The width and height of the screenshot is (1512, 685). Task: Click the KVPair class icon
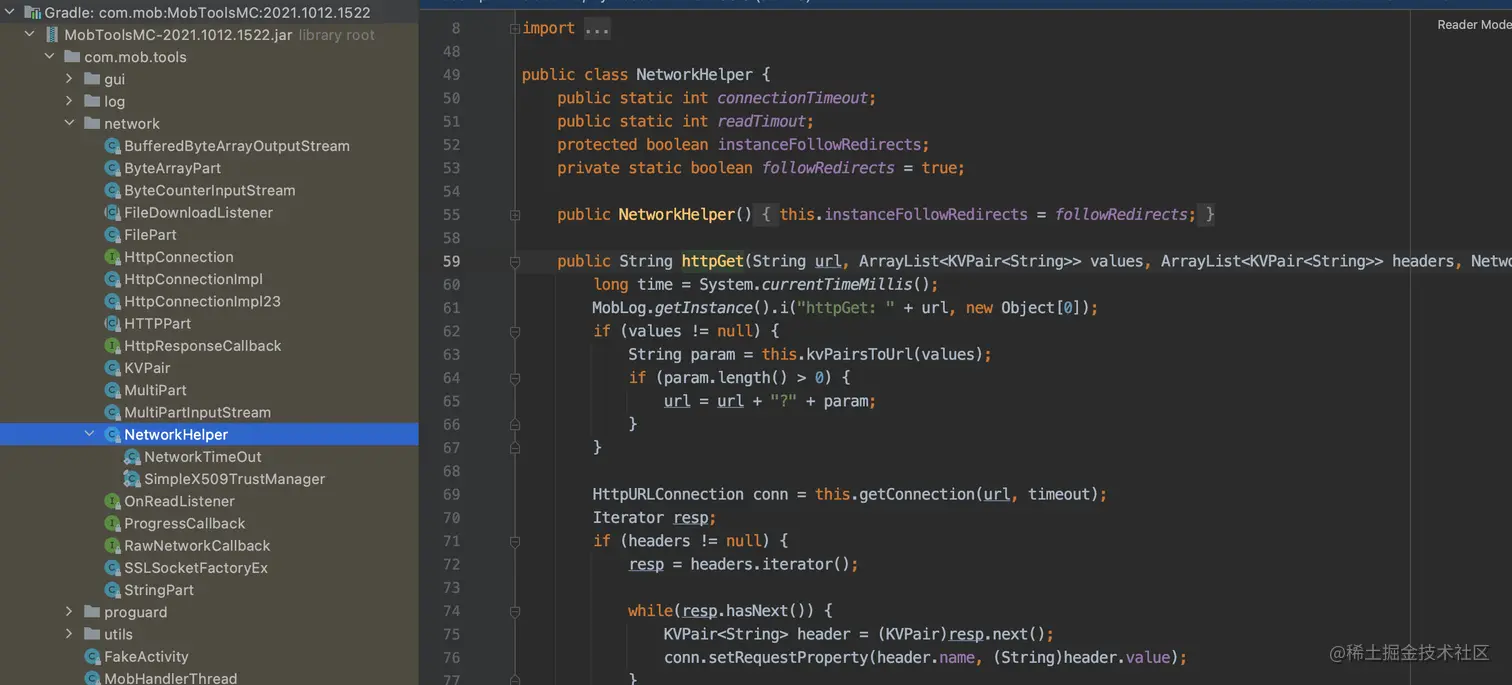pos(113,368)
